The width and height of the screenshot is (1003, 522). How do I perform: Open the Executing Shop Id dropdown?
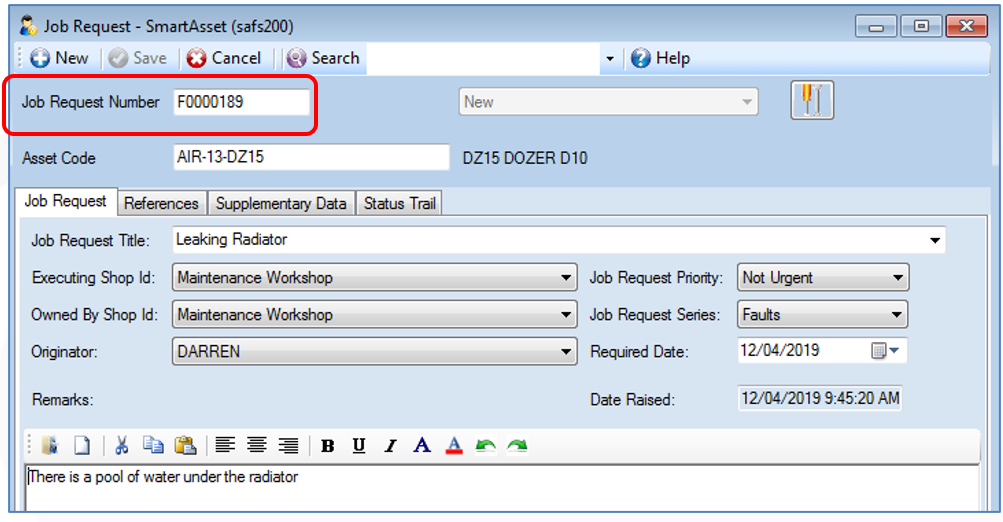[x=374, y=278]
